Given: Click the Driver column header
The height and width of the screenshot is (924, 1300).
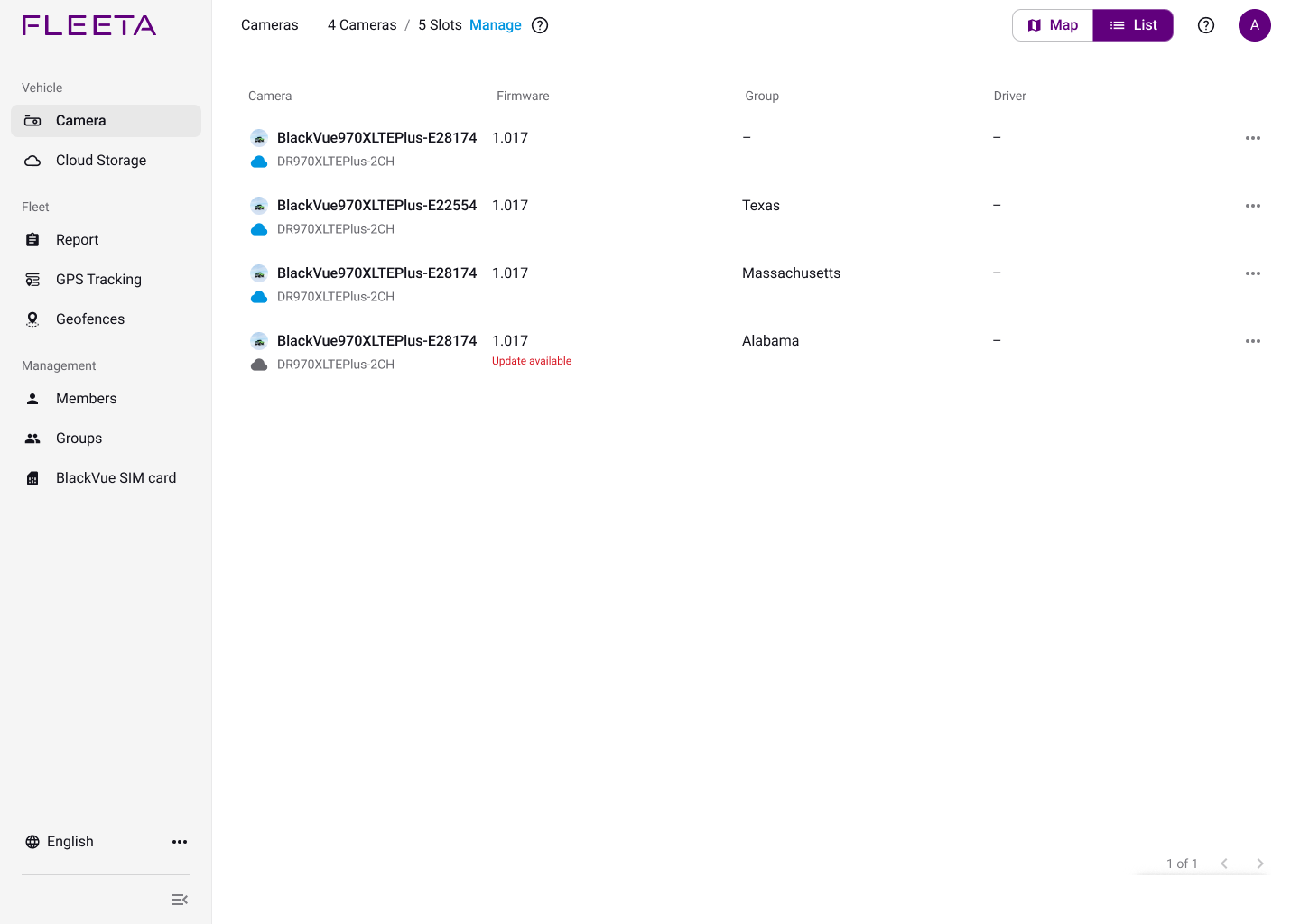Looking at the screenshot, I should coord(1009,96).
